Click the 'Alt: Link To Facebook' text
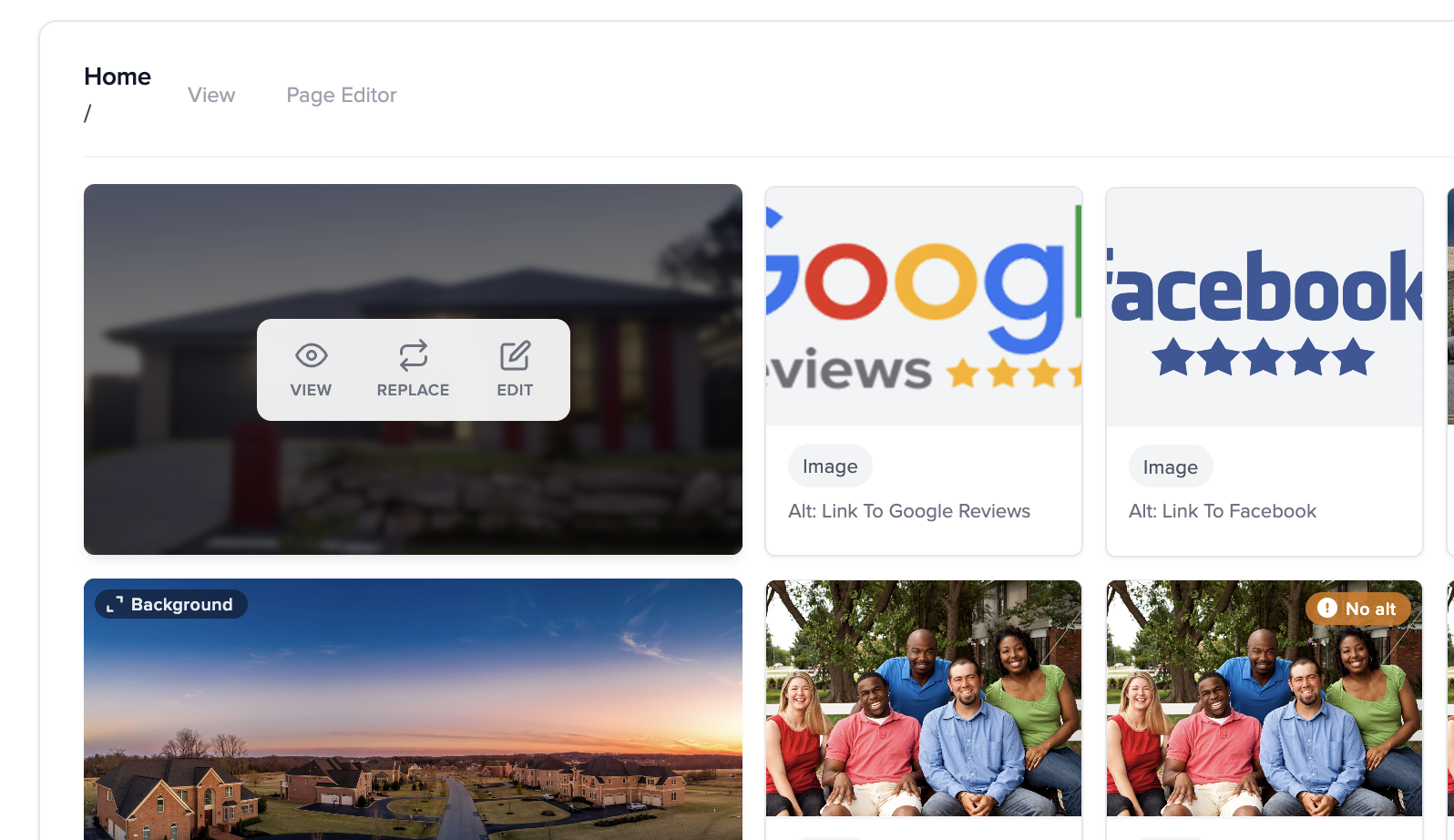This screenshot has width=1454, height=840. (x=1223, y=511)
